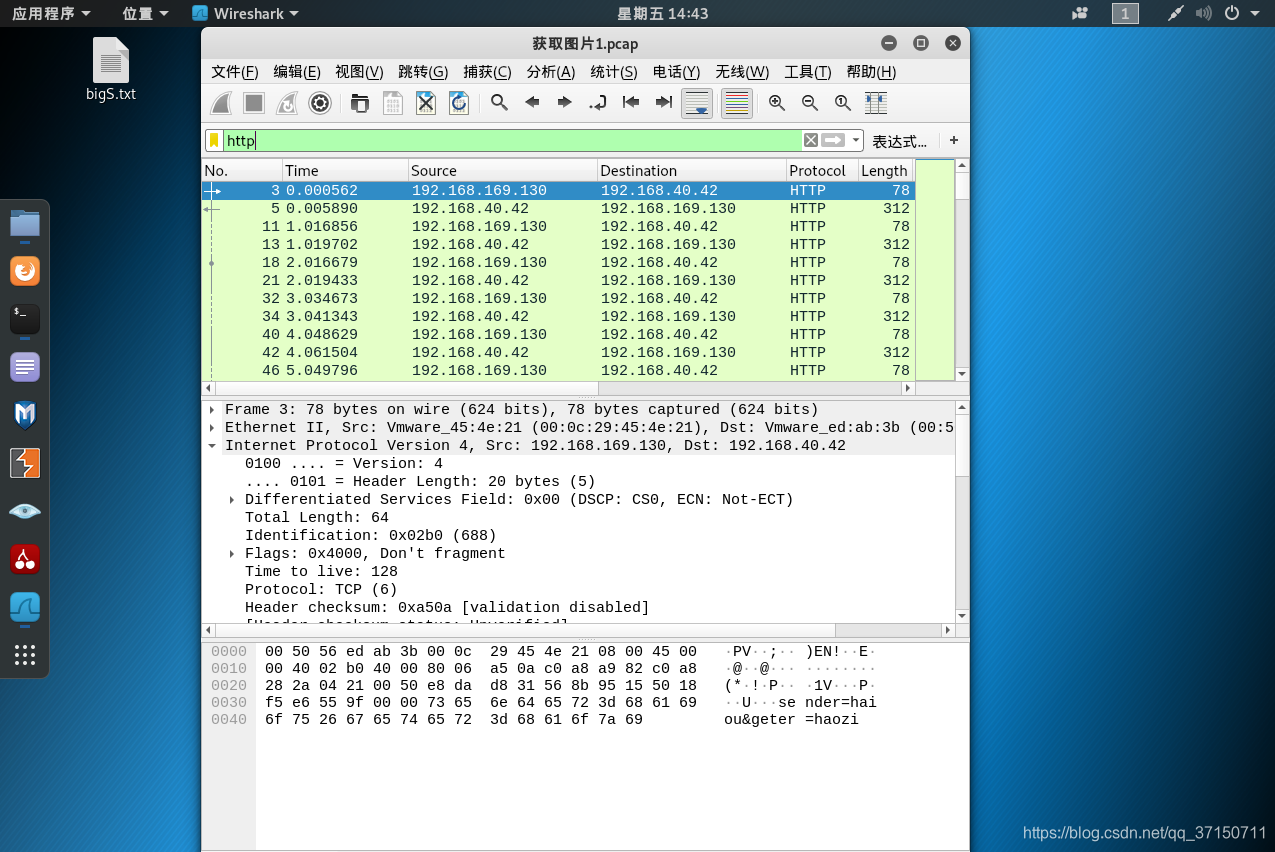Image resolution: width=1275 pixels, height=852 pixels.
Task: Sort packets by Protocol column
Action: [822, 171]
